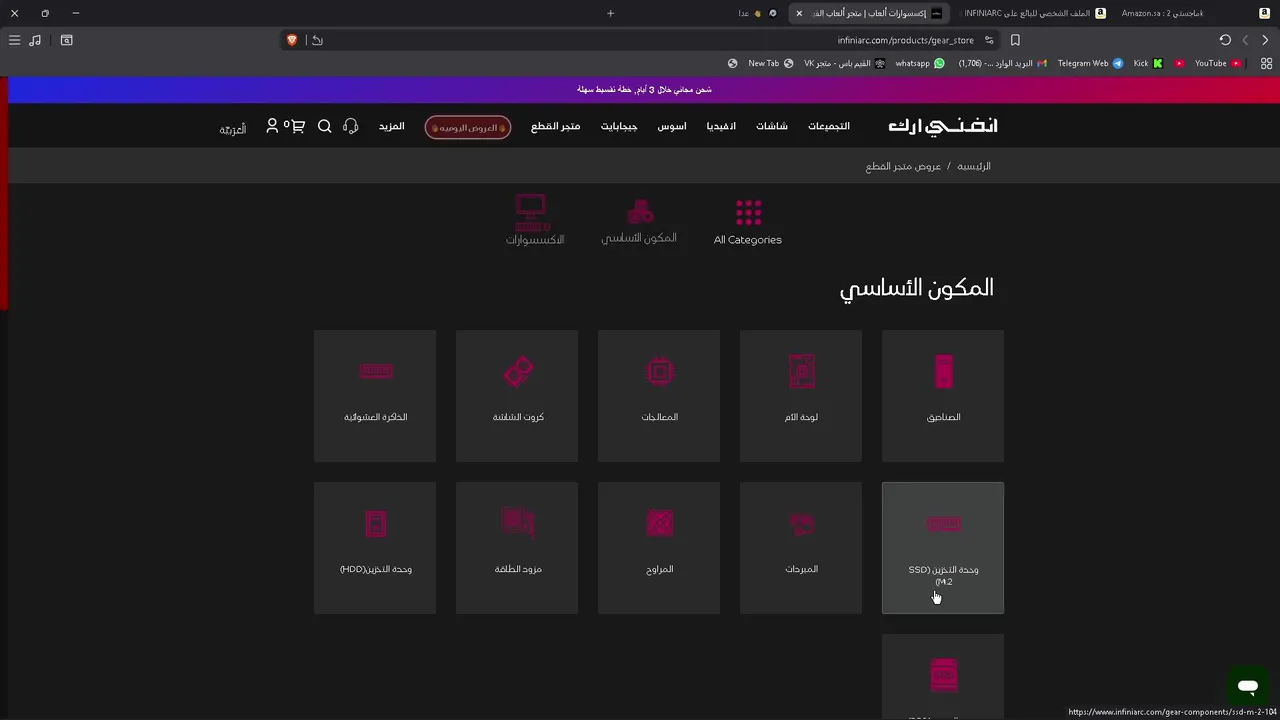Image resolution: width=1280 pixels, height=720 pixels.
Task: Open the sidebar search panel icon
Action: point(67,40)
